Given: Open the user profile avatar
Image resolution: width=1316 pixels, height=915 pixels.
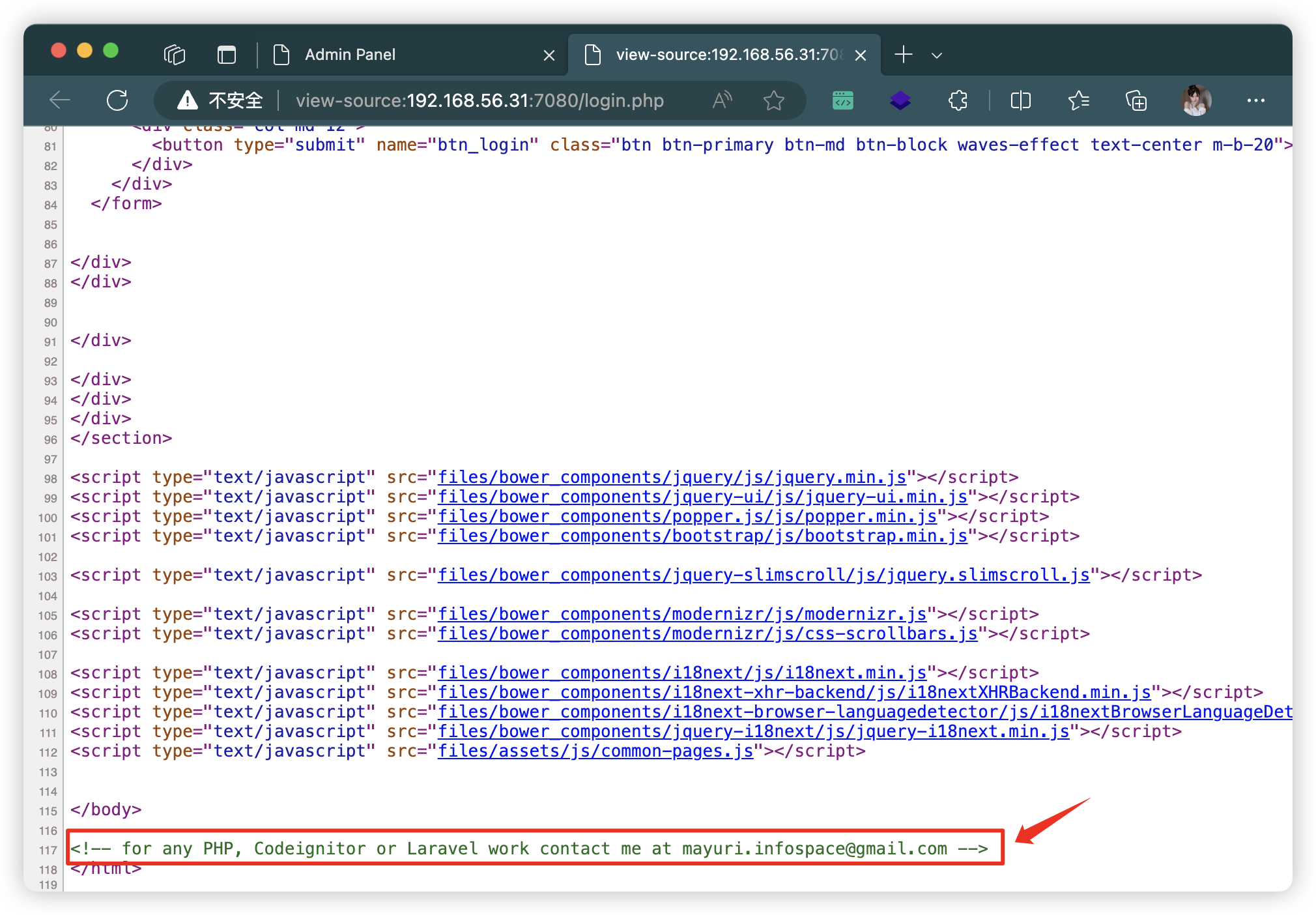Looking at the screenshot, I should 1195,100.
